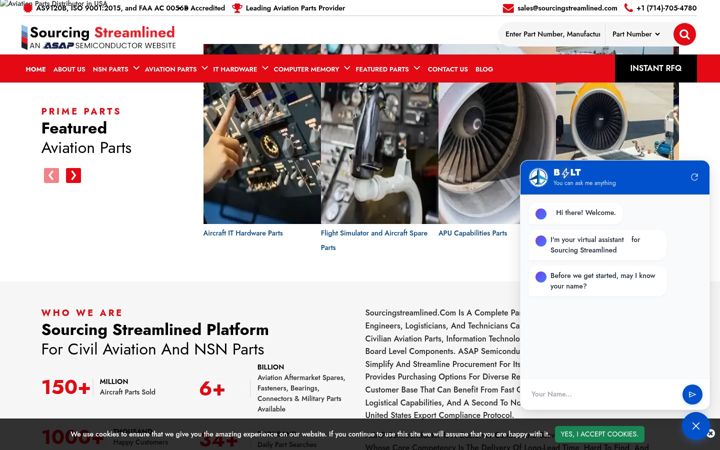This screenshot has height=450, width=720.
Task: Call the +1 (714)-705-4780 phone link
Action: coord(666,8)
